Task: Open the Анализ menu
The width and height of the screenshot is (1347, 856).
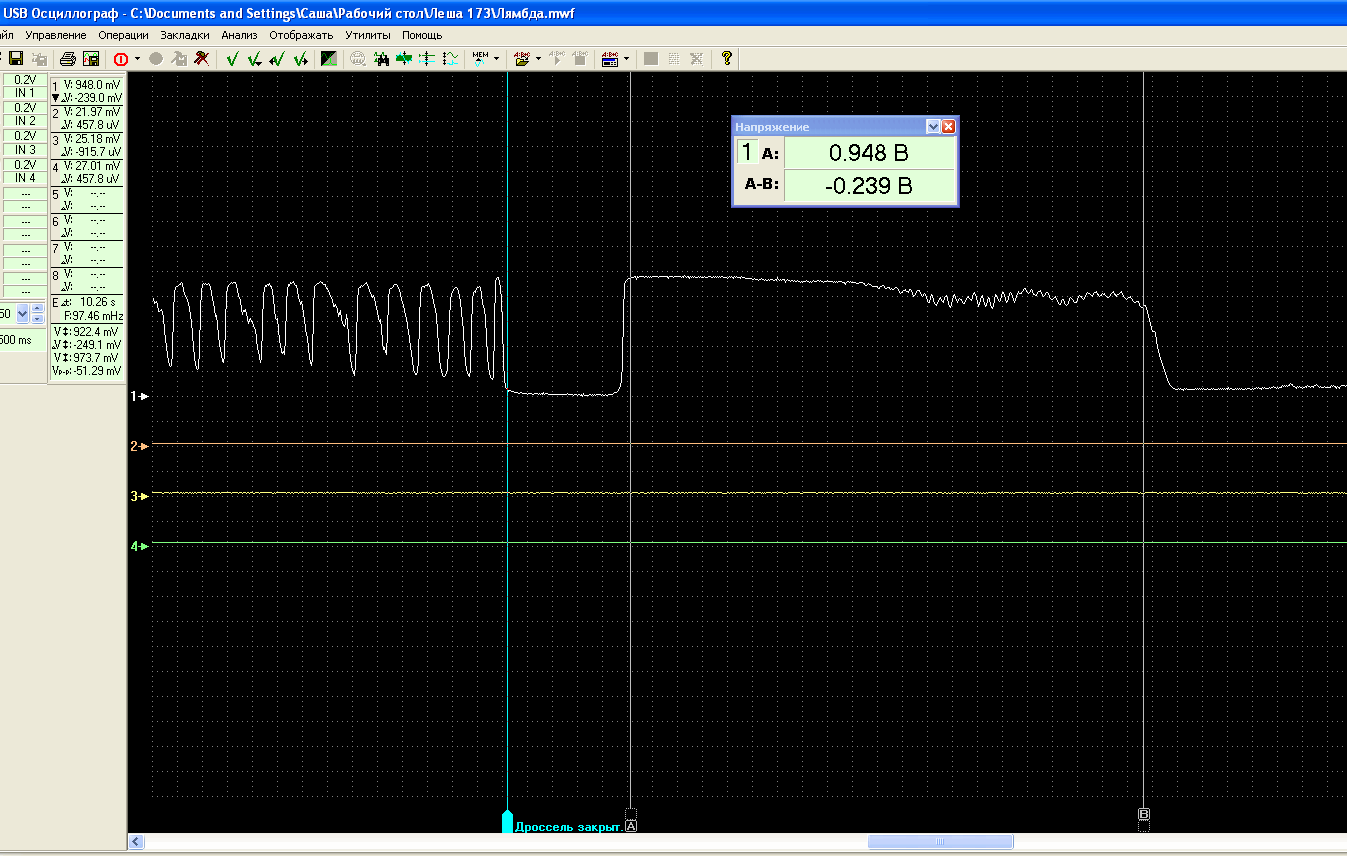Action: 239,35
